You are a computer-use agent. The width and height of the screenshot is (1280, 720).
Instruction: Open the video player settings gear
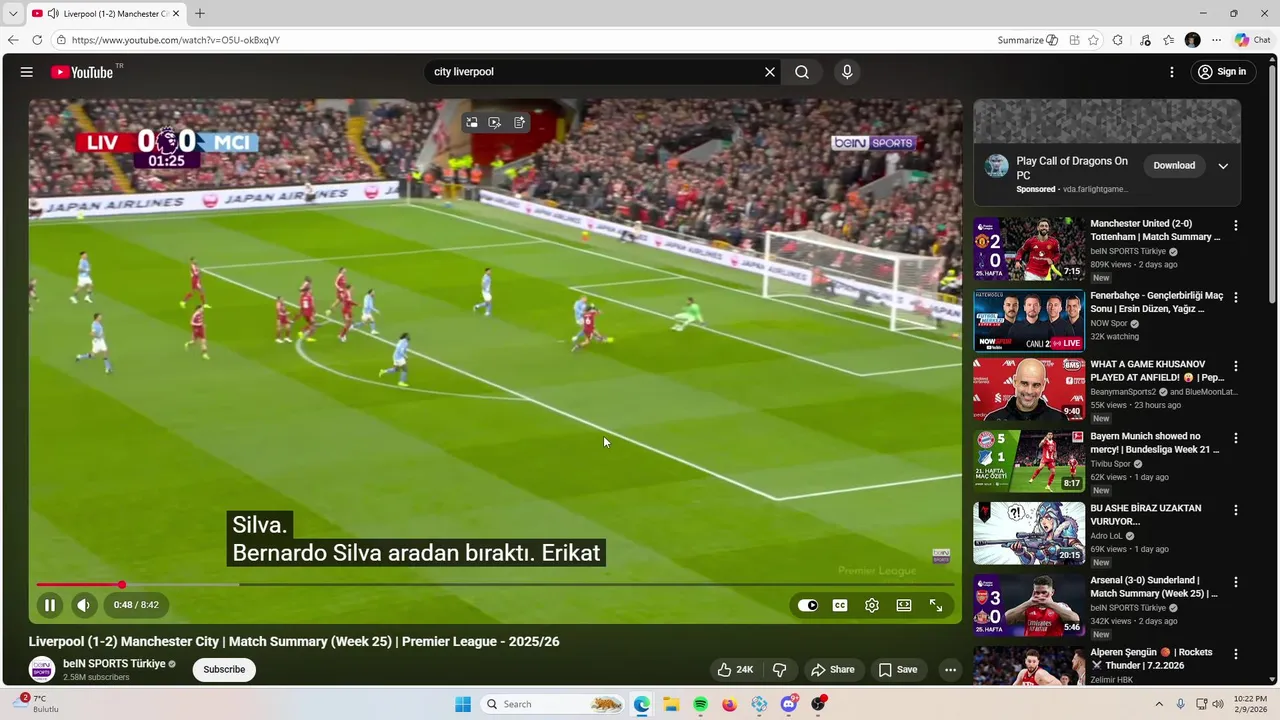pyautogui.click(x=872, y=605)
